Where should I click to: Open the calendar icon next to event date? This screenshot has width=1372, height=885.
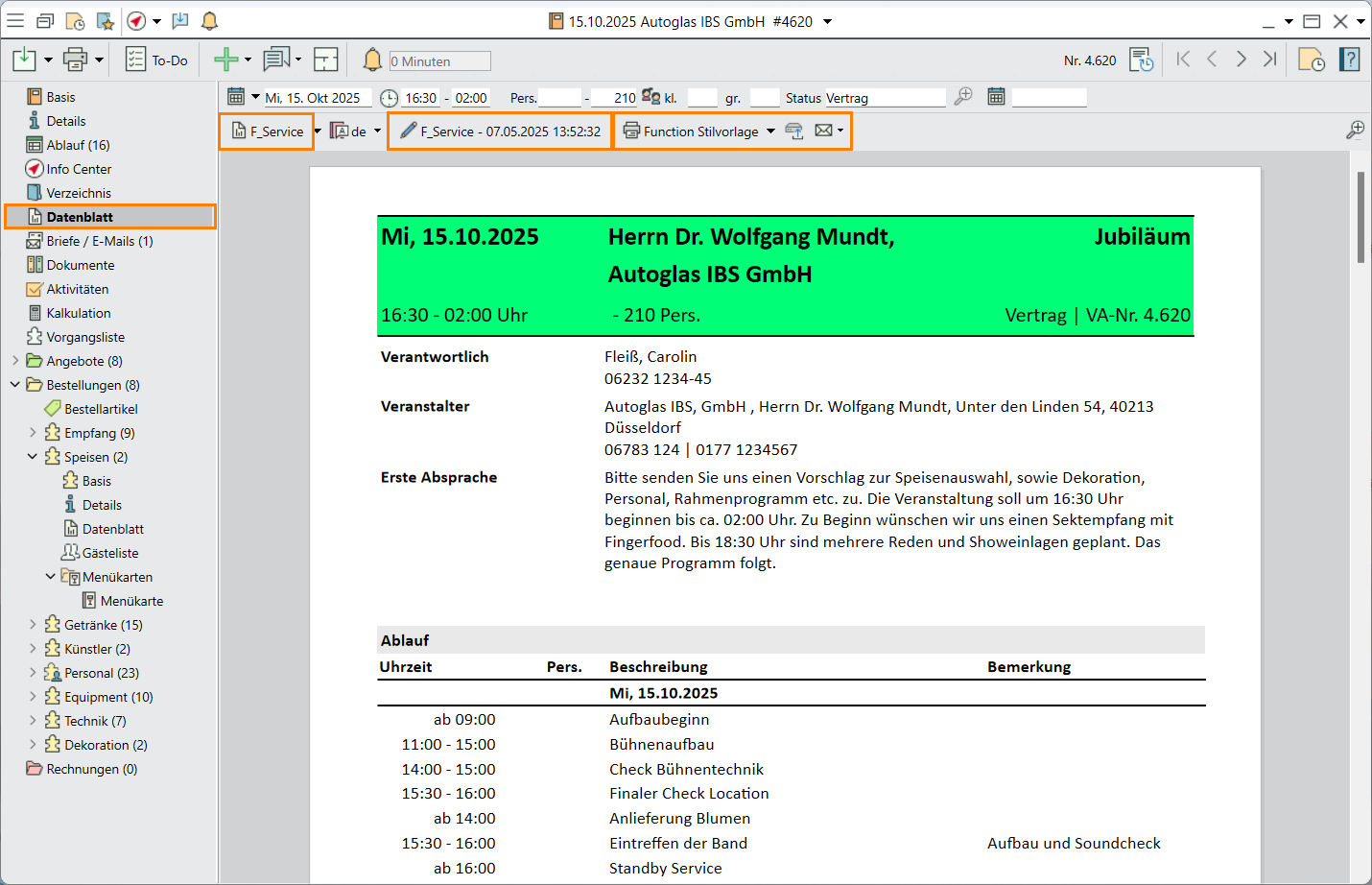click(236, 97)
